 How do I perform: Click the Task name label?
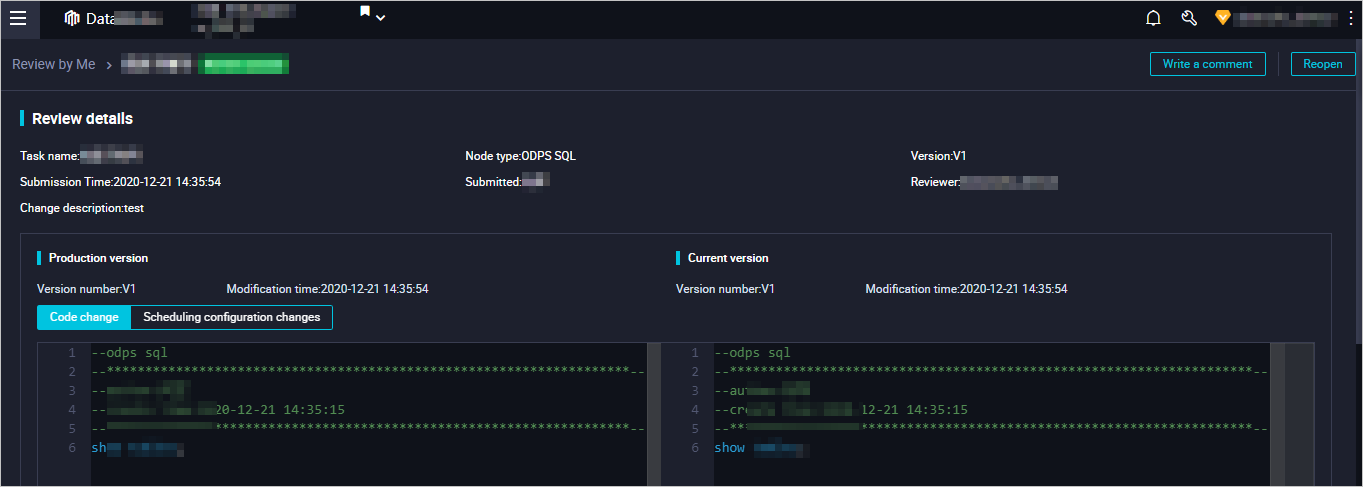click(49, 156)
